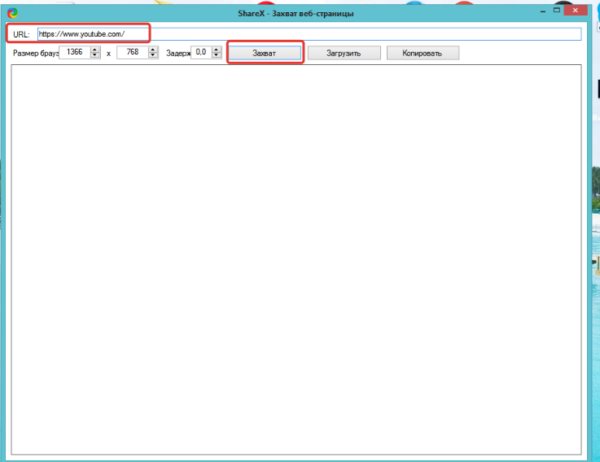This screenshot has width=600, height=462.
Task: Click the ShareX logo icon in title bar
Action: 13,13
